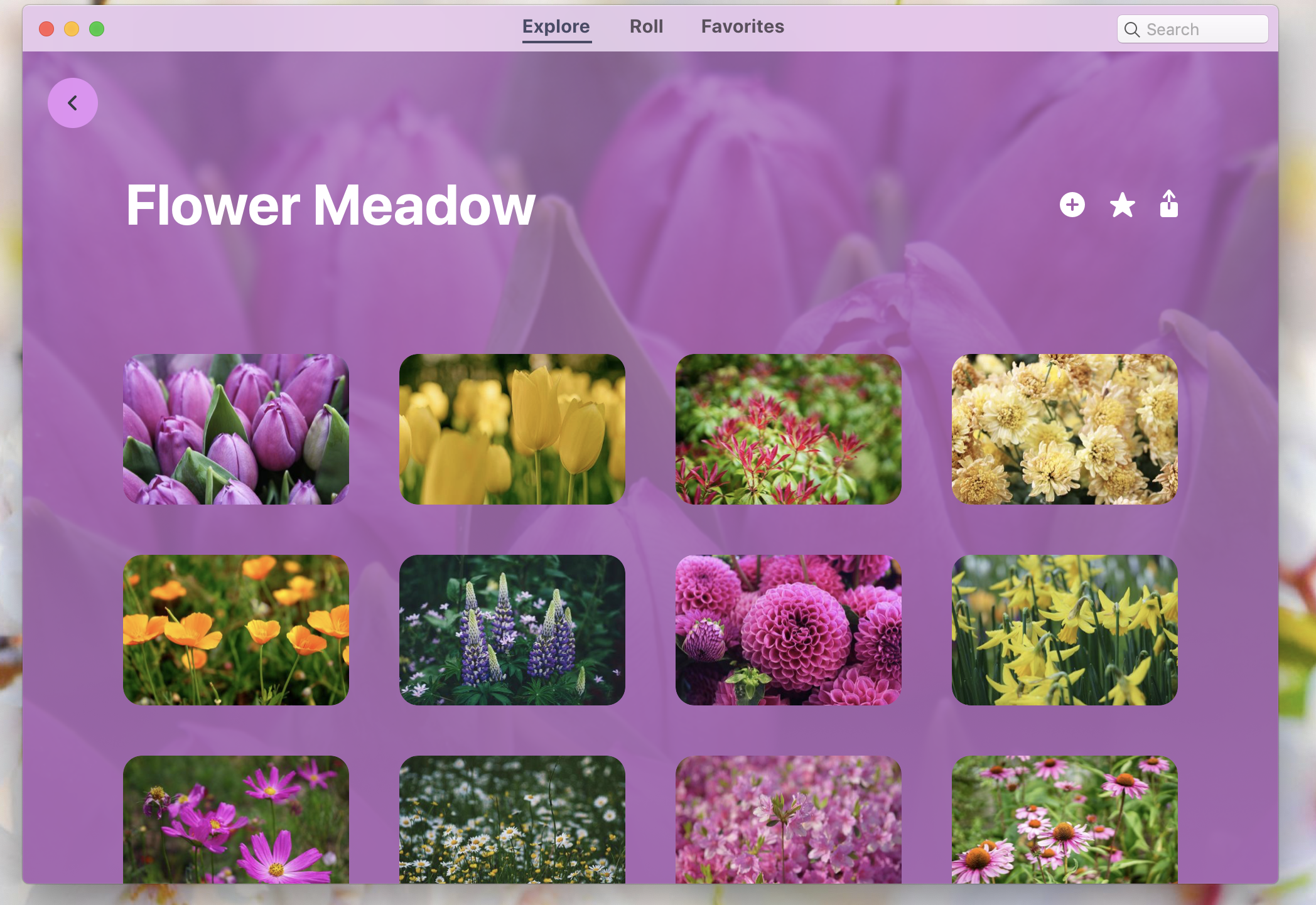Screen dimensions: 1316x905
Task: Switch to the Explore tab
Action: (556, 27)
